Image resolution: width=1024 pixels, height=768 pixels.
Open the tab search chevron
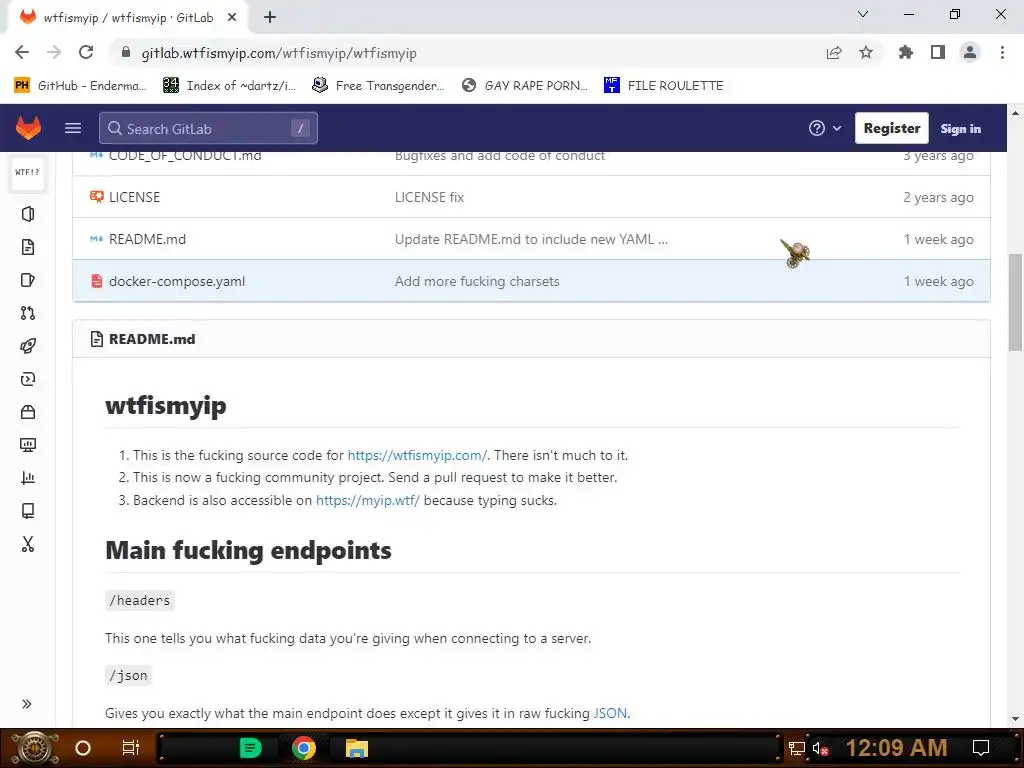pyautogui.click(x=863, y=14)
